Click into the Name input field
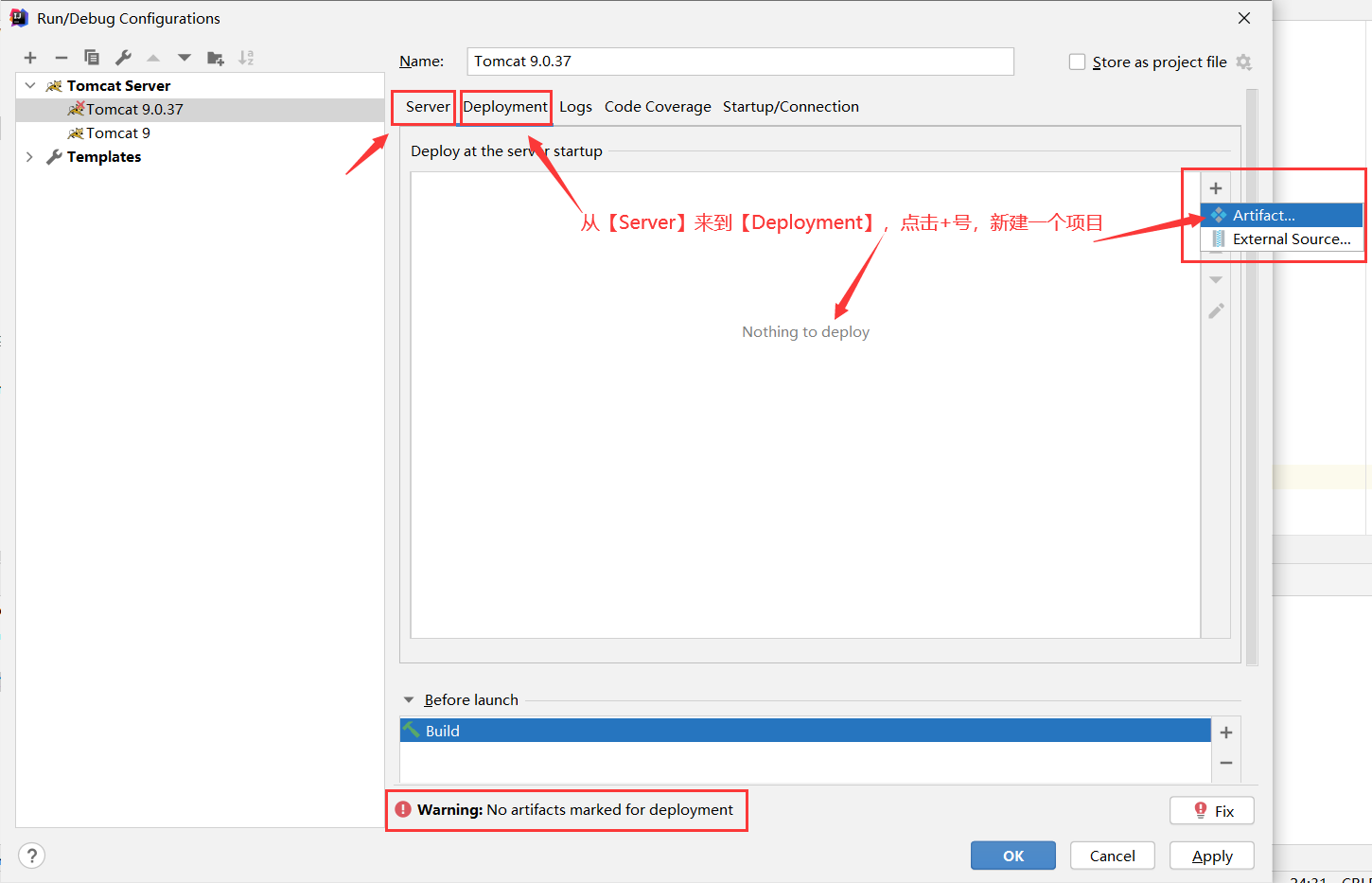Screen dimensions: 1372x883 pos(740,62)
